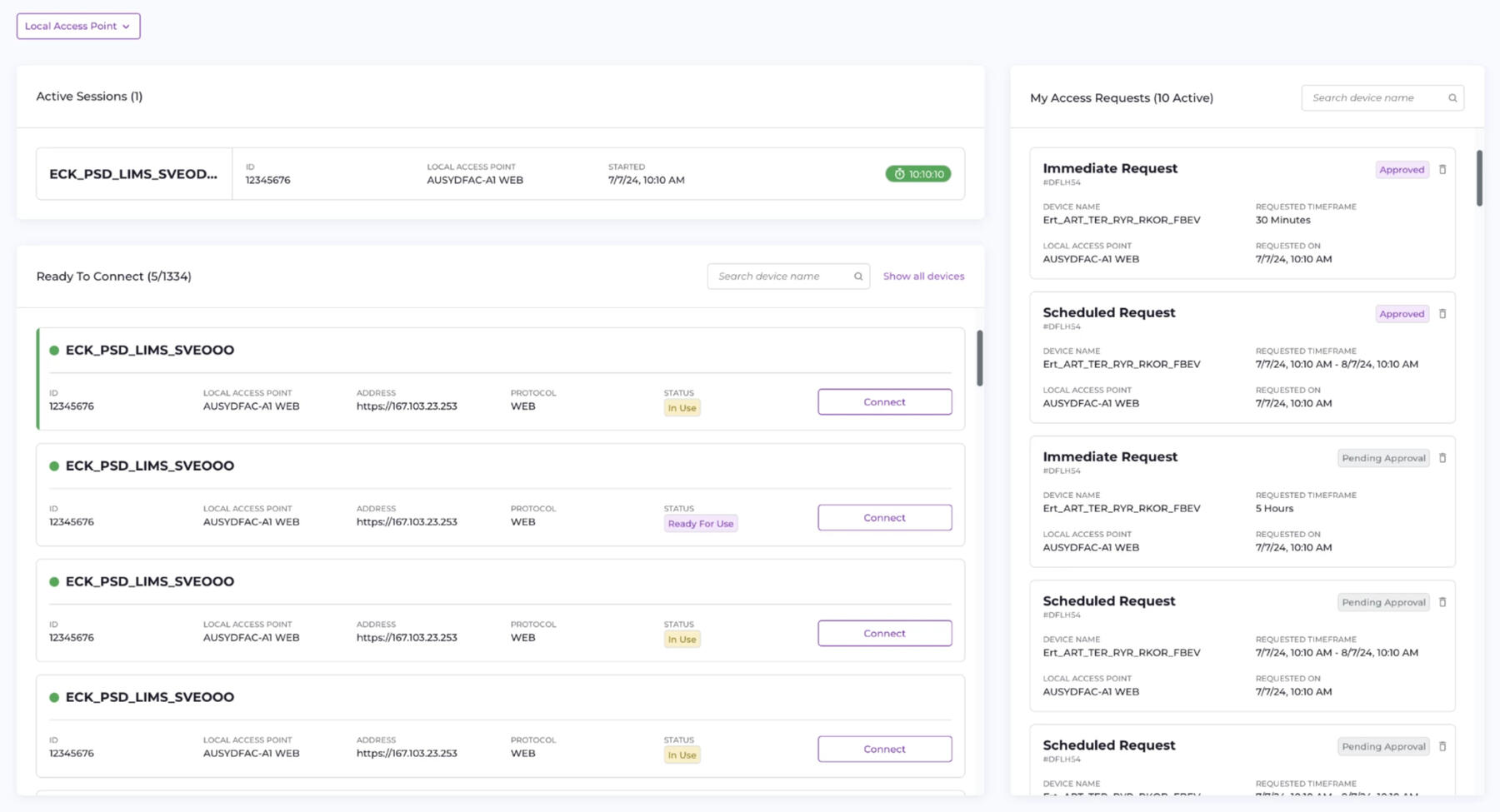Image resolution: width=1500 pixels, height=812 pixels.
Task: Click trash icon on first pending Scheduled Request
Action: [x=1442, y=602]
